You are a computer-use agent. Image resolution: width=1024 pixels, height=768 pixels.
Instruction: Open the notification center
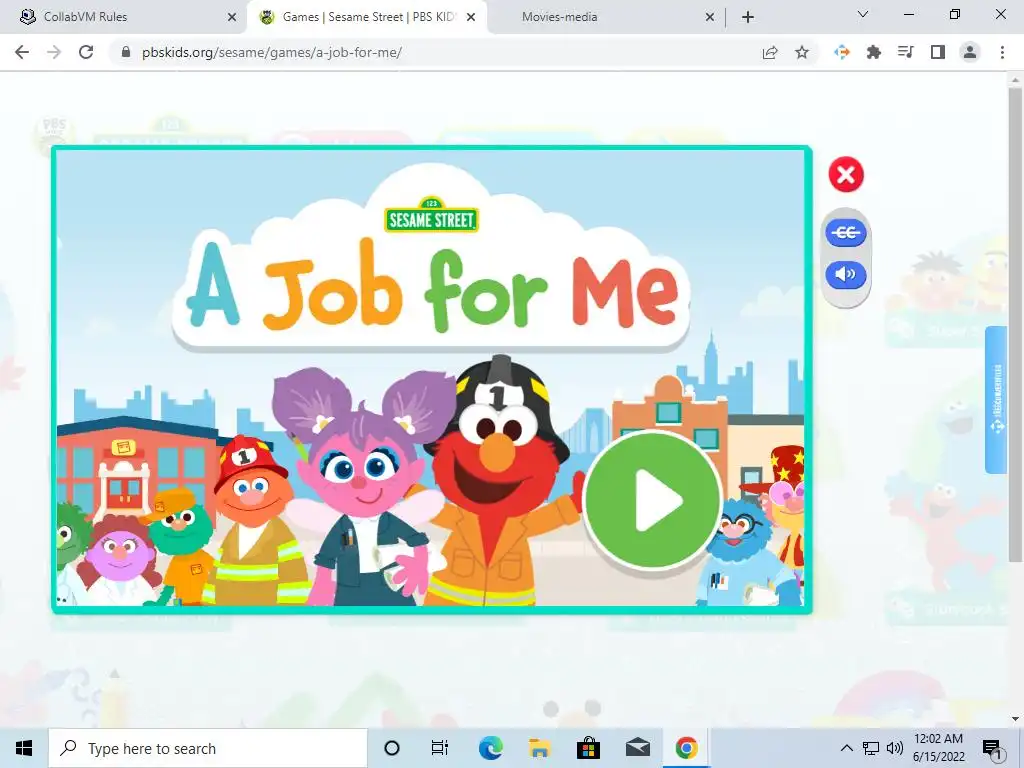point(992,748)
